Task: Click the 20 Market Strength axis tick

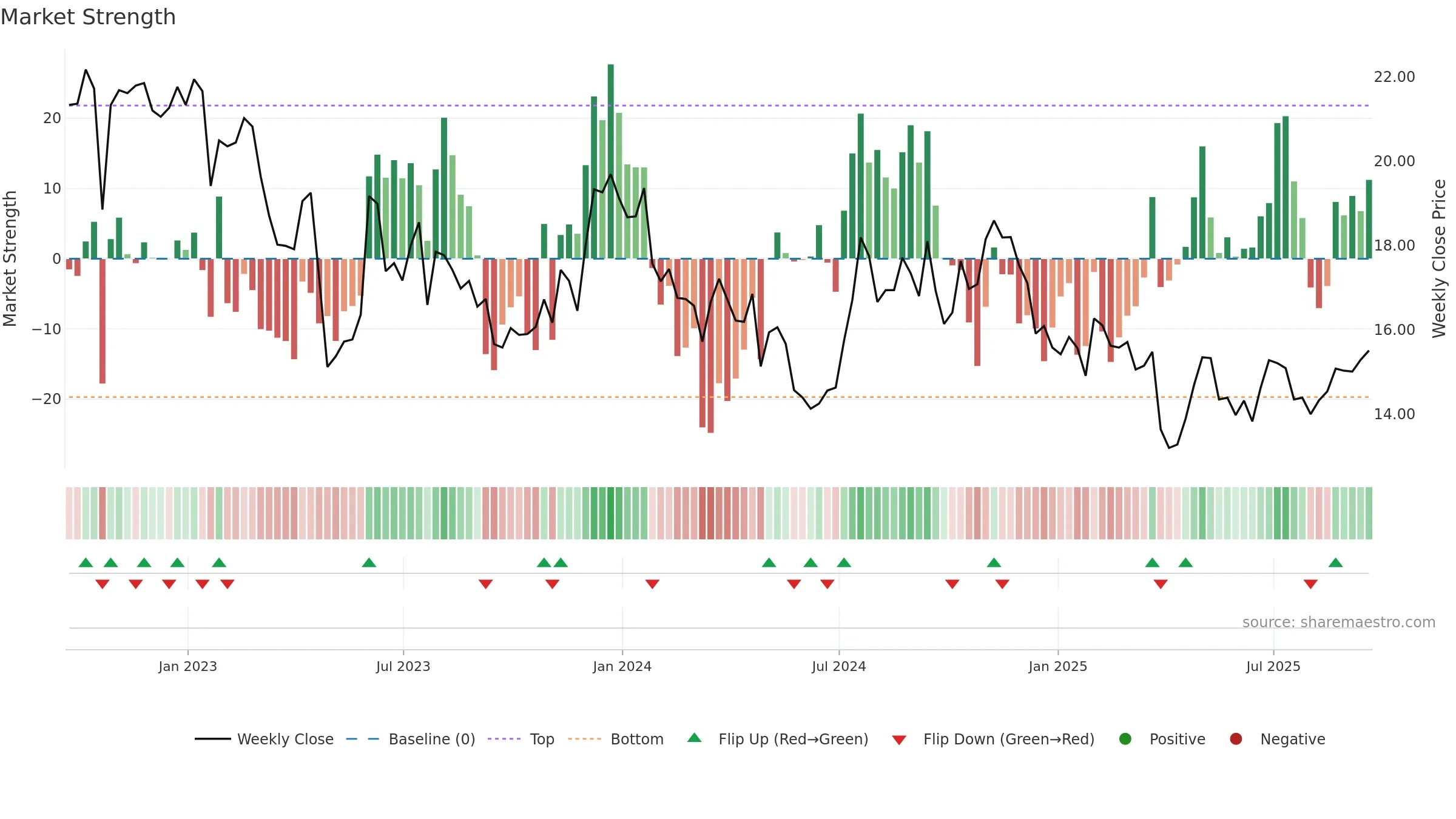Action: 52,118
